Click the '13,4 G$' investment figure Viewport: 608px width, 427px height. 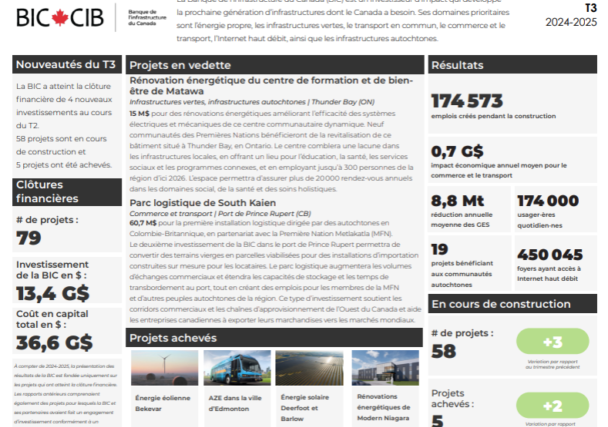[53, 293]
